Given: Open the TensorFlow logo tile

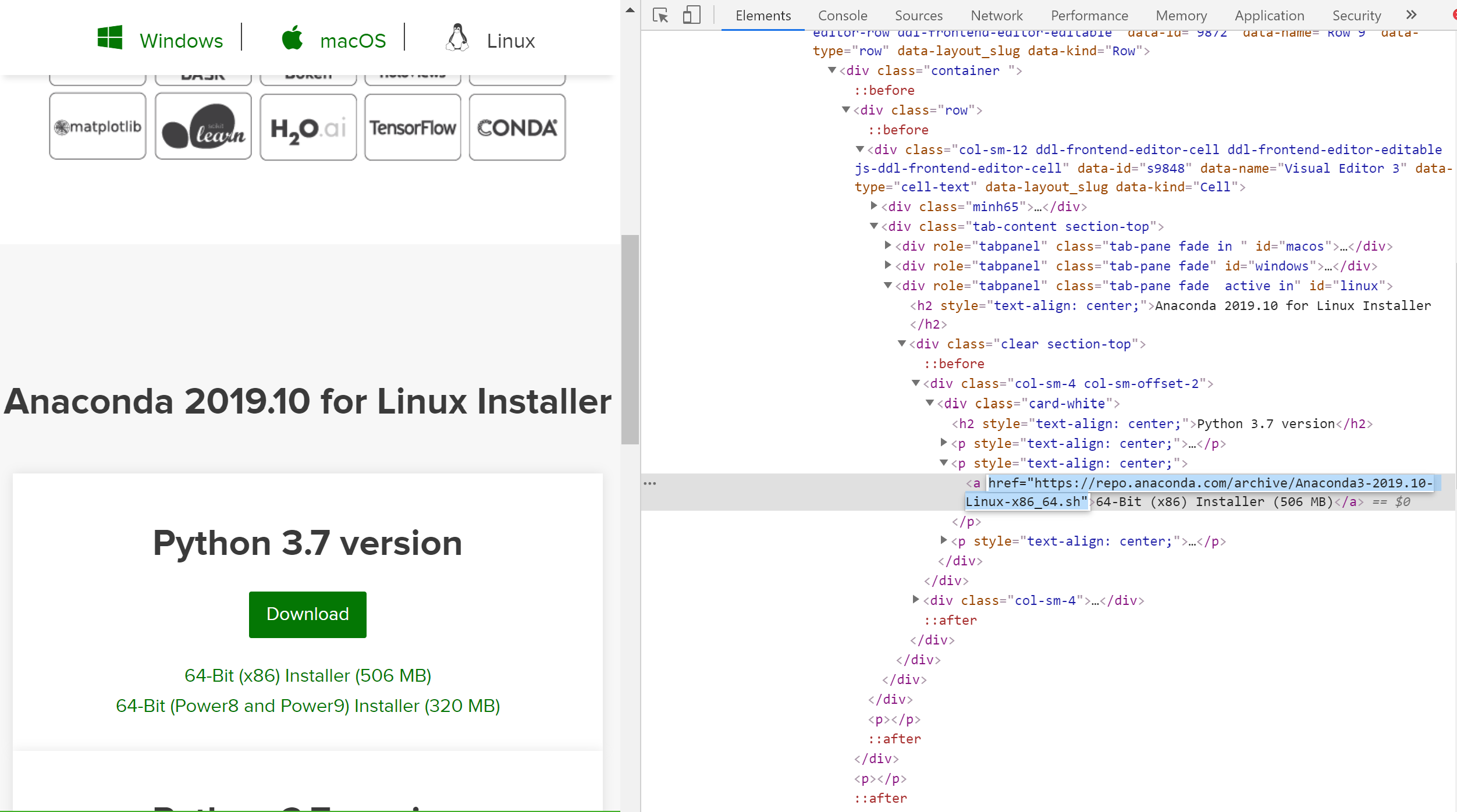Looking at the screenshot, I should click(413, 127).
